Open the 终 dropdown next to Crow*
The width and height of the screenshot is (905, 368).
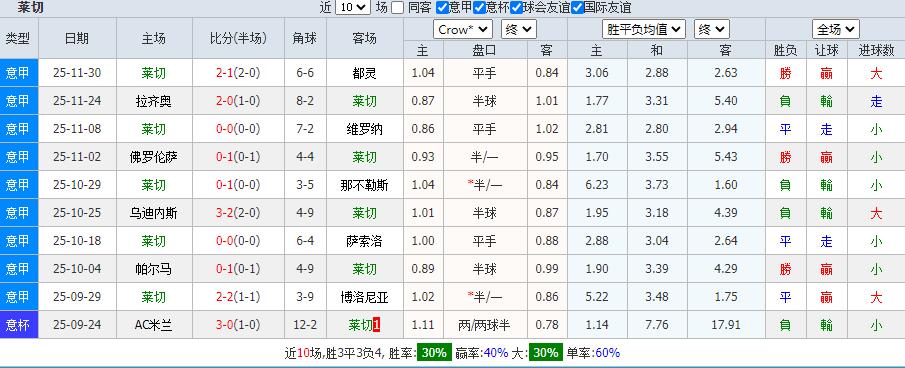pyautogui.click(x=519, y=29)
